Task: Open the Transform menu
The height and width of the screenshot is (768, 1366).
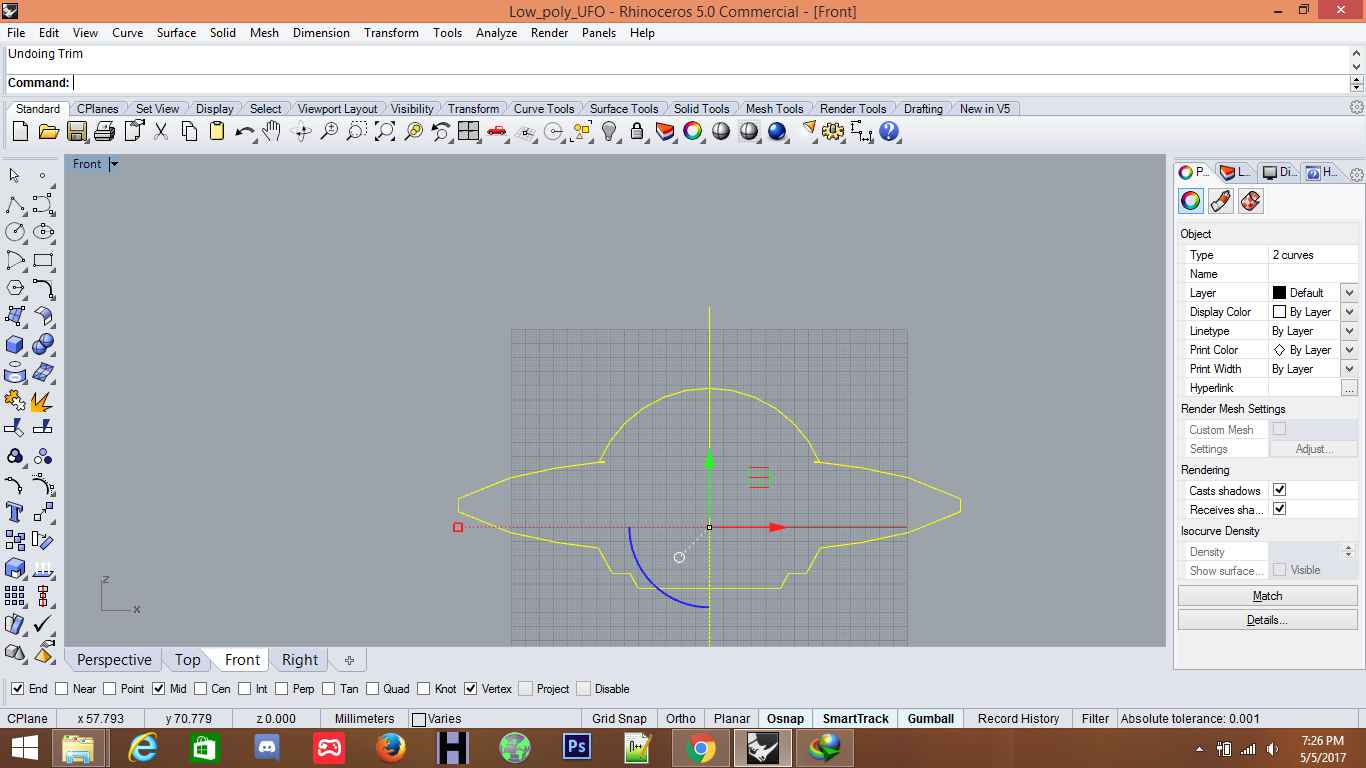Action: click(x=391, y=33)
